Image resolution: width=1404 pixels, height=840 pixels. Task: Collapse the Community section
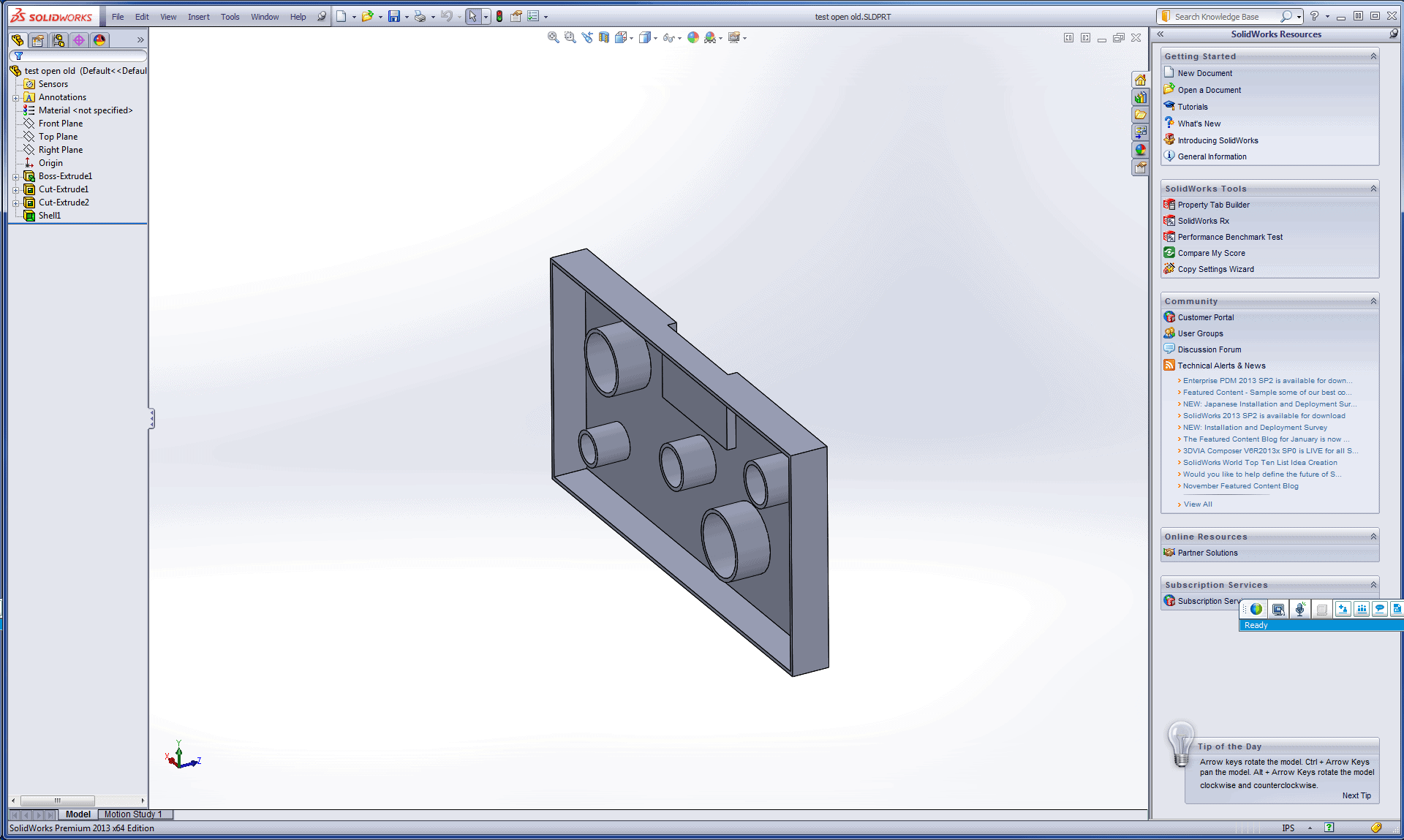1373,301
